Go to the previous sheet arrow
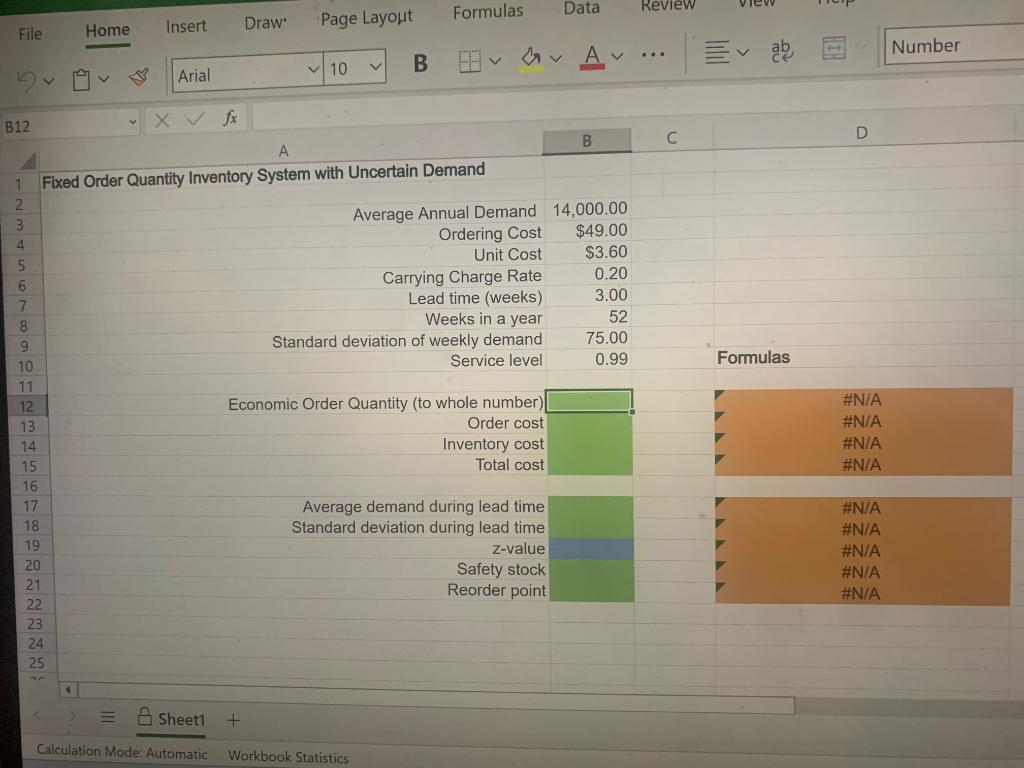This screenshot has width=1024, height=768. point(37,715)
